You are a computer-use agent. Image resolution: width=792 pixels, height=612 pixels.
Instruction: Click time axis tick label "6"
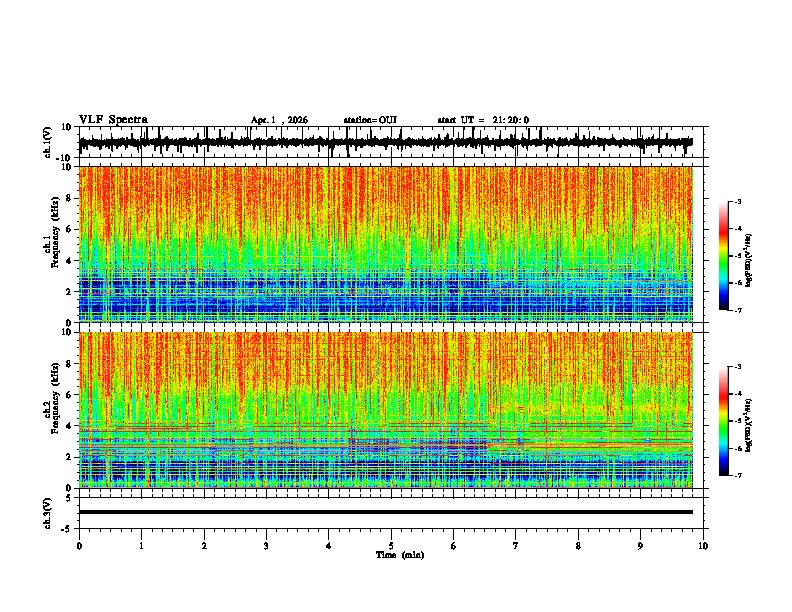point(453,546)
